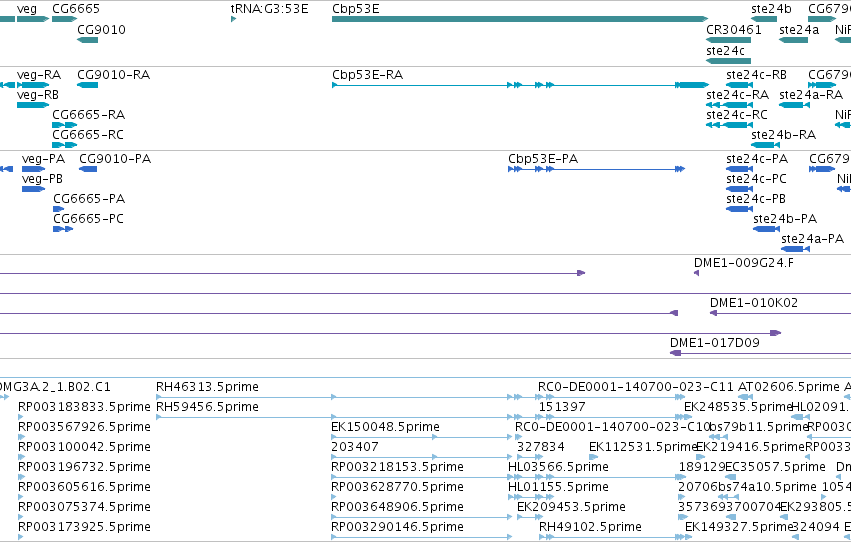Click the DME1-017D09 clone label
This screenshot has height=542, width=851.
coord(714,342)
